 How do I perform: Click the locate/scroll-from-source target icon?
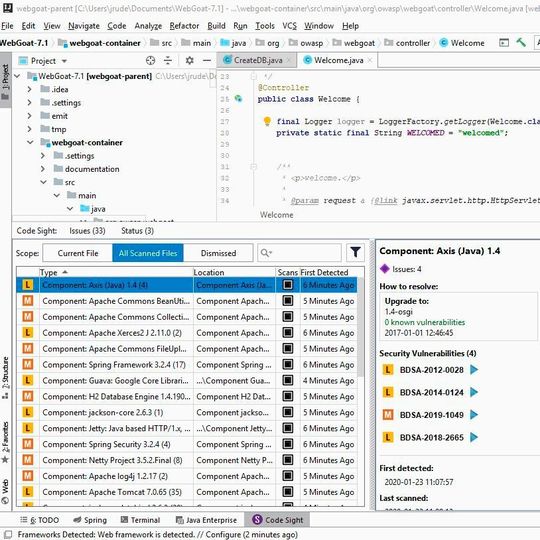[x=150, y=61]
